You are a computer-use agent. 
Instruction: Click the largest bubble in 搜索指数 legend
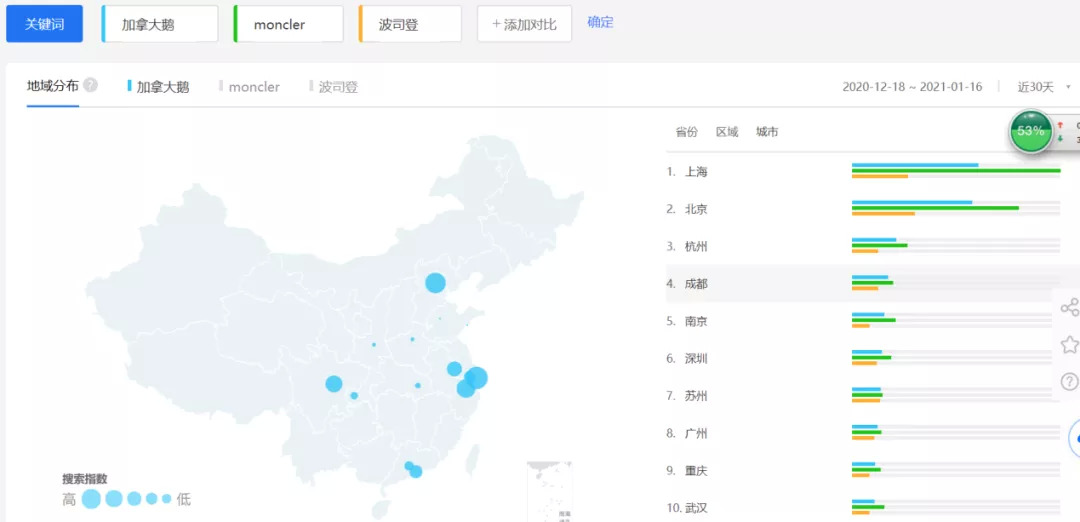tap(92, 499)
